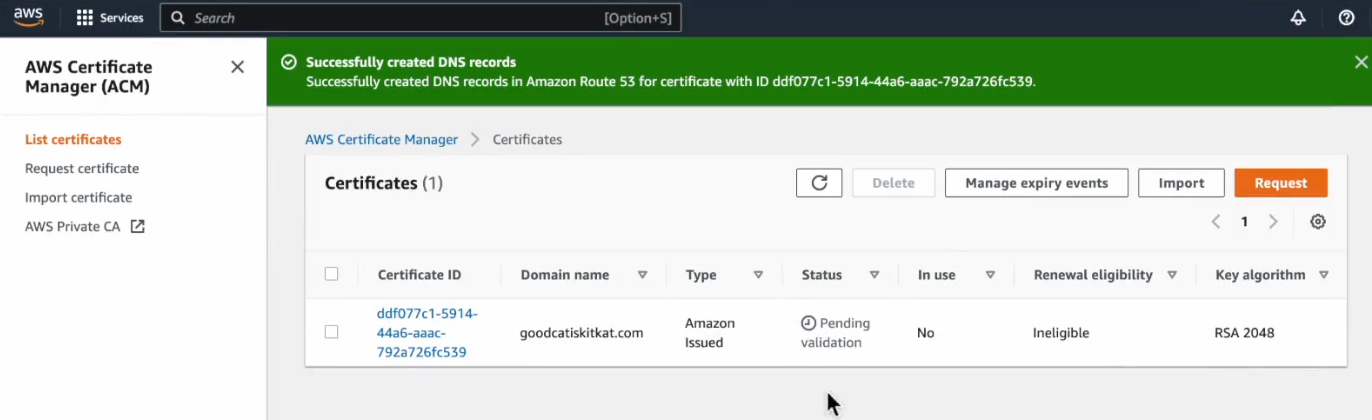Click the In use No cell
Image resolution: width=1372 pixels, height=420 pixels.
pos(925,333)
